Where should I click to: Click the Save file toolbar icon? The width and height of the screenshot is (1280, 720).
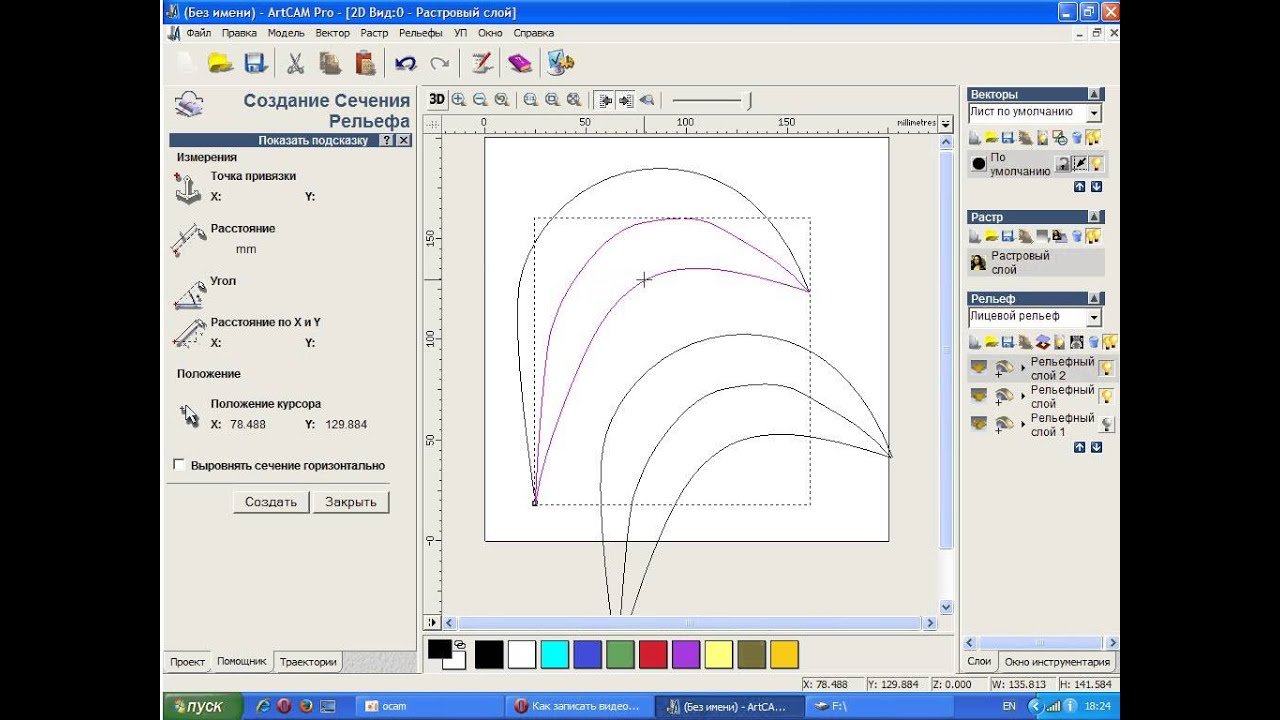point(255,64)
